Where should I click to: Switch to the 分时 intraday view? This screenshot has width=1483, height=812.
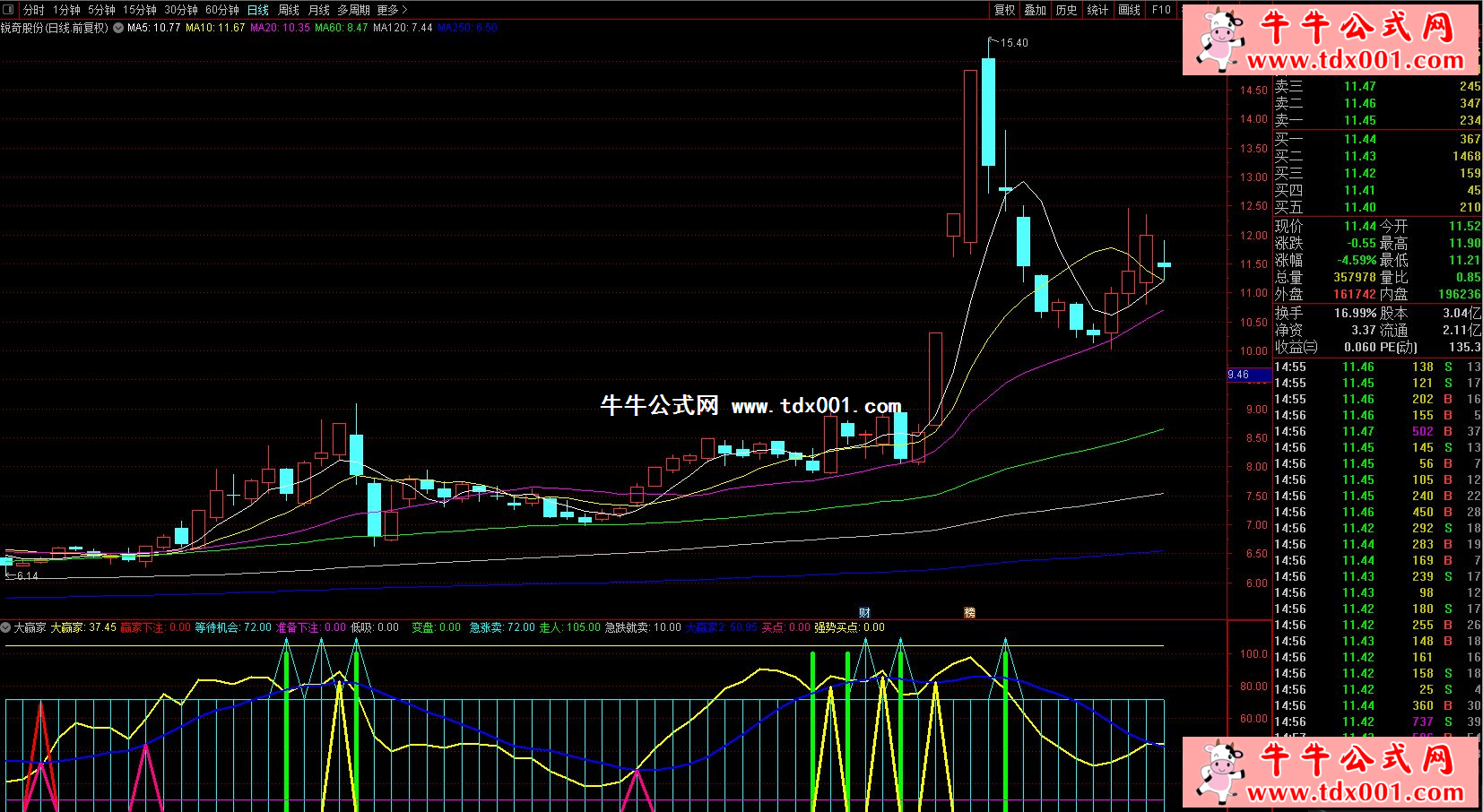(34, 10)
